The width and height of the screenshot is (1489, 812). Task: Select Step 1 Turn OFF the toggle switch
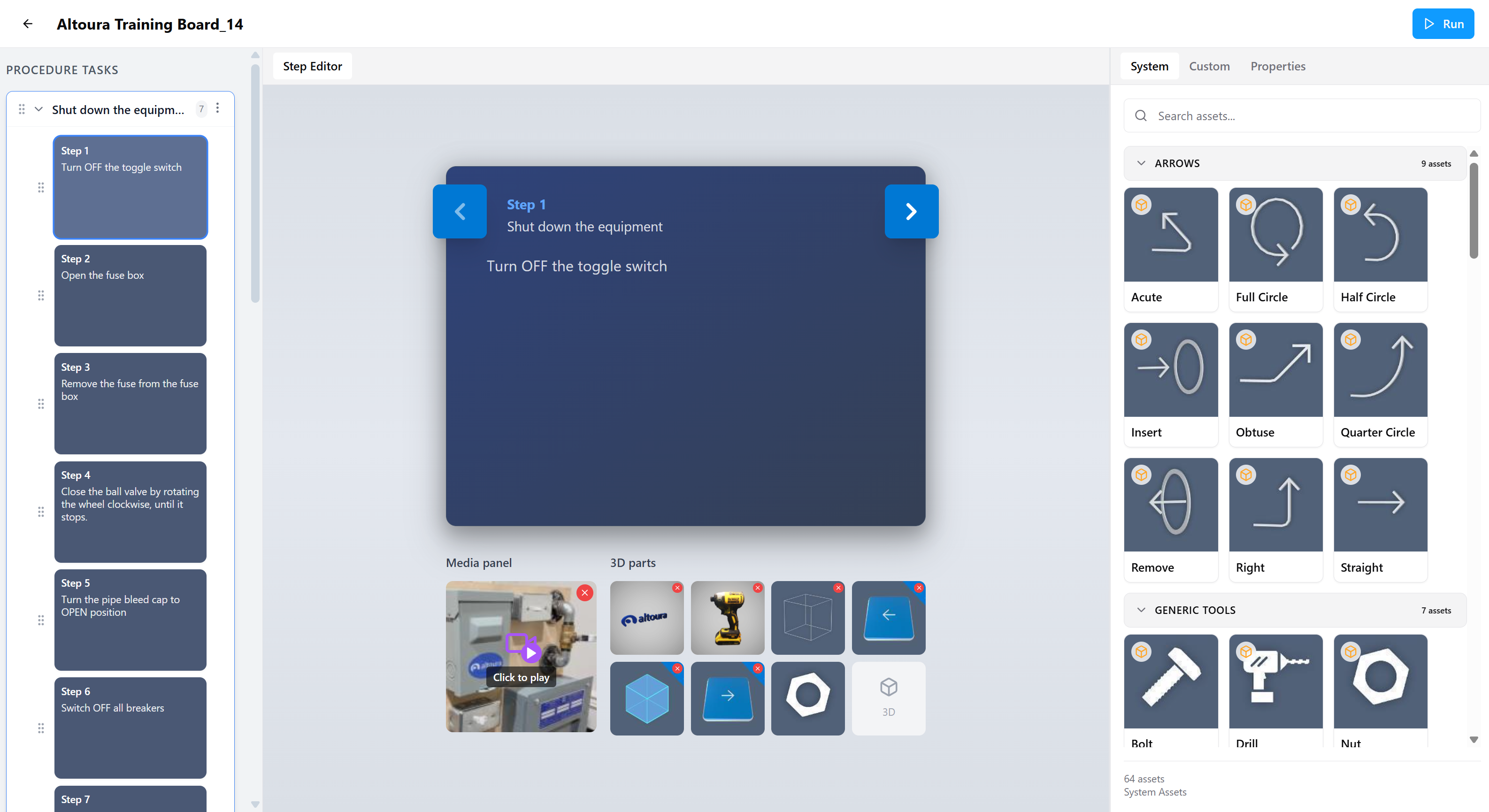pyautogui.click(x=130, y=187)
